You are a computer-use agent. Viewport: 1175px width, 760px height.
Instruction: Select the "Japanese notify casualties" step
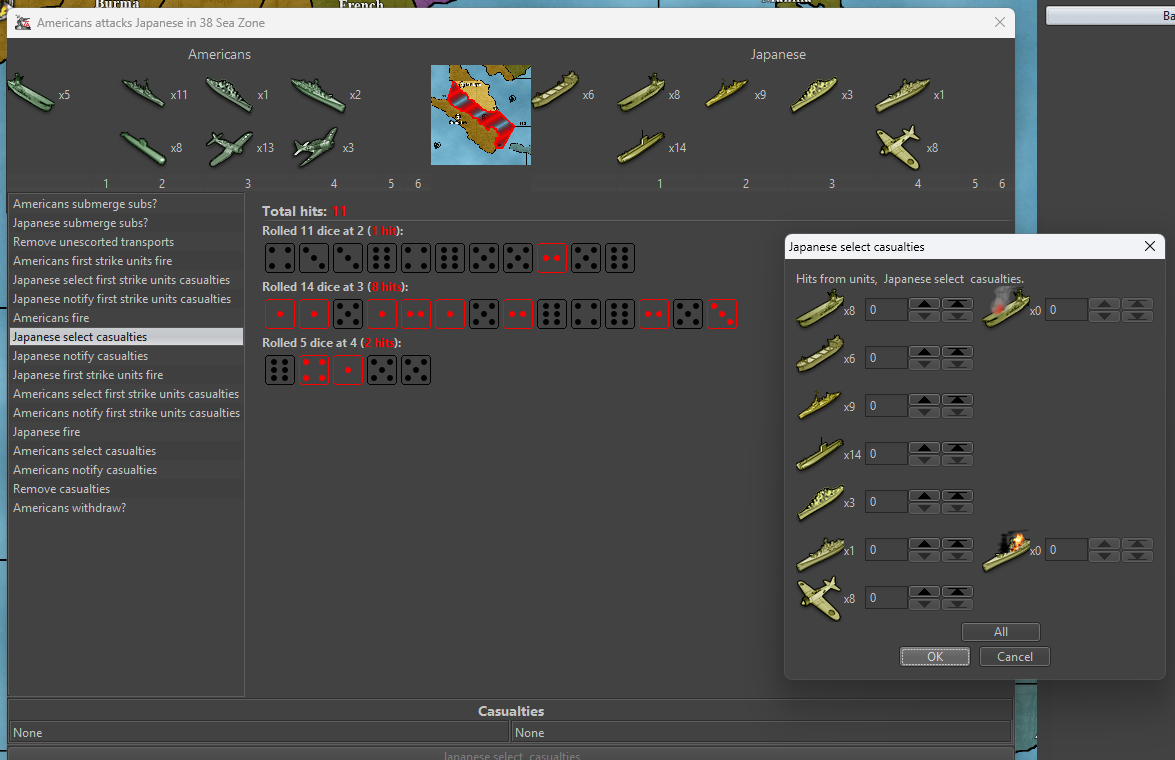click(x=126, y=356)
